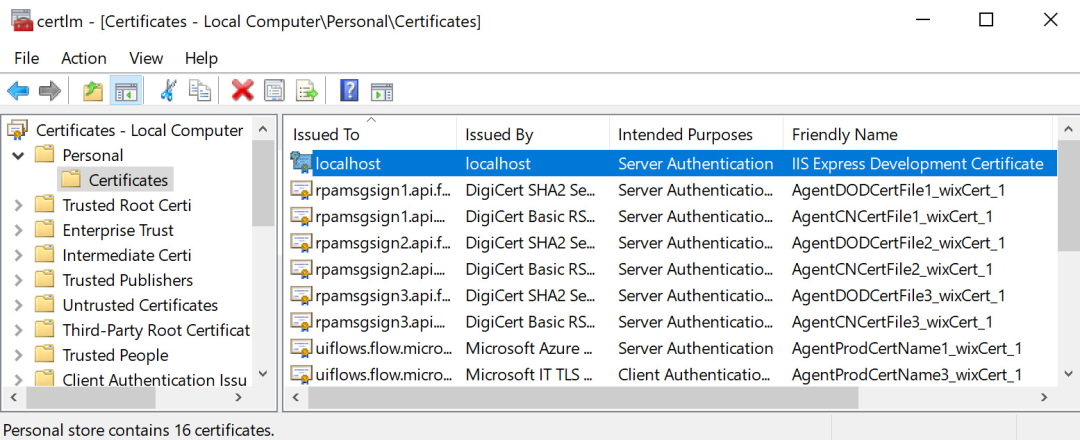Open the View menu
1080x440 pixels.
click(x=146, y=58)
